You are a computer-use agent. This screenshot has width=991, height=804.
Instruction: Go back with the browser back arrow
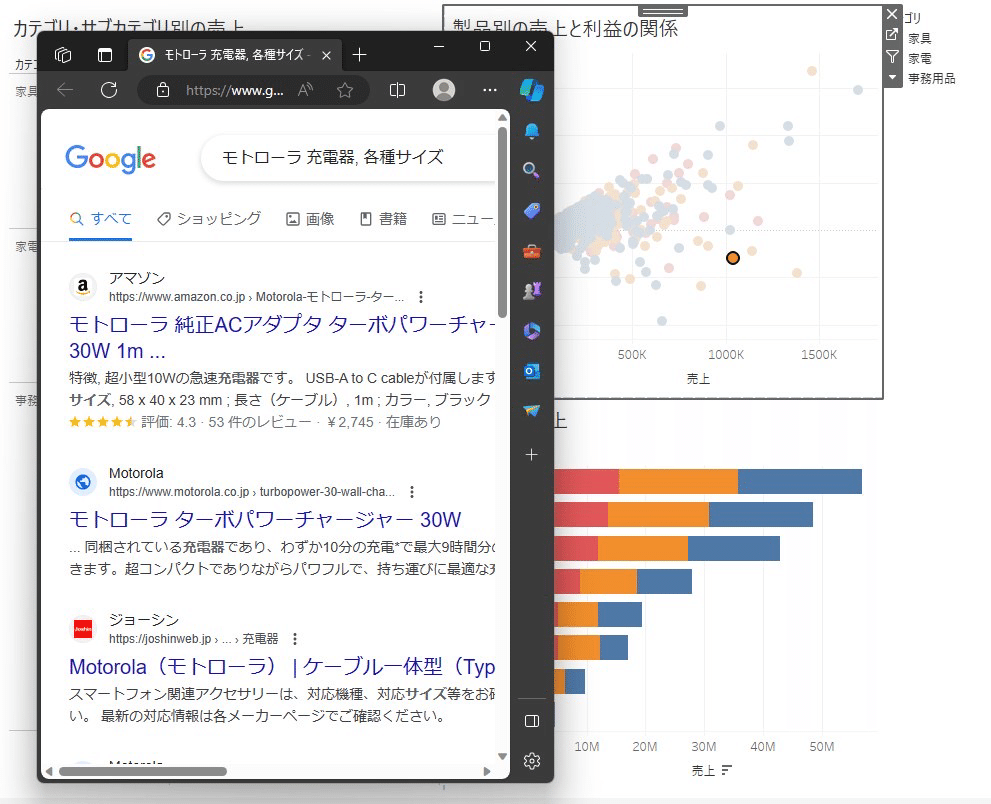coord(65,90)
